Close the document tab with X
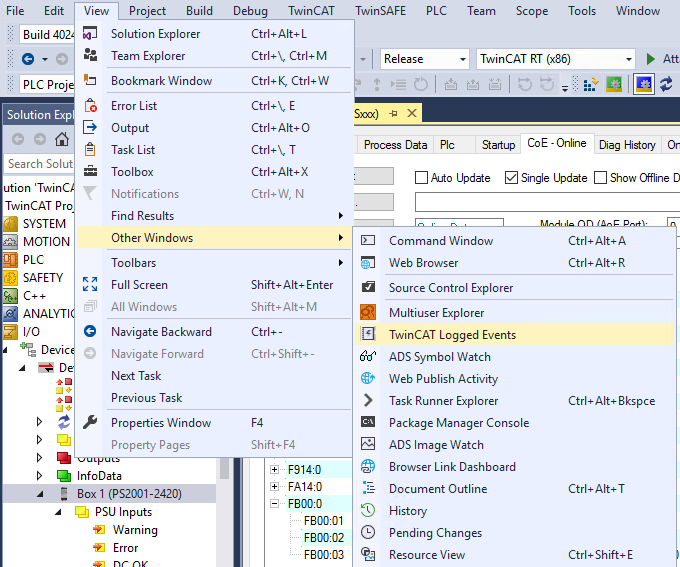680x567 pixels. click(x=412, y=113)
